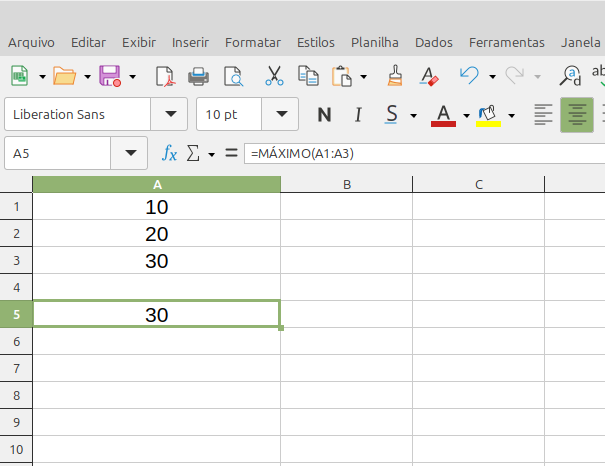The height and width of the screenshot is (466, 605).
Task: Open the Name Box dropdown
Action: click(x=130, y=153)
